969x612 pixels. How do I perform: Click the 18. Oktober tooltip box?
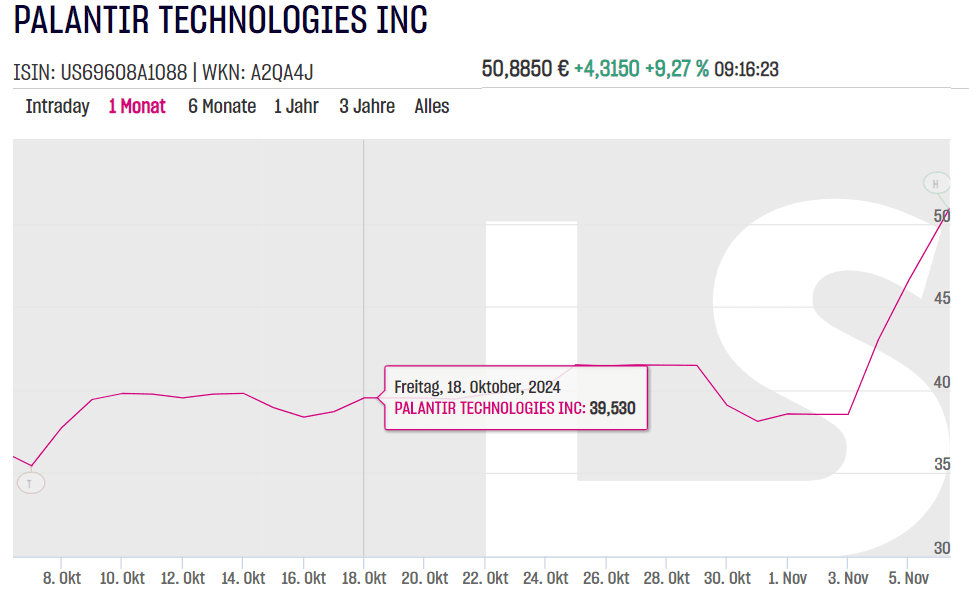click(x=516, y=397)
